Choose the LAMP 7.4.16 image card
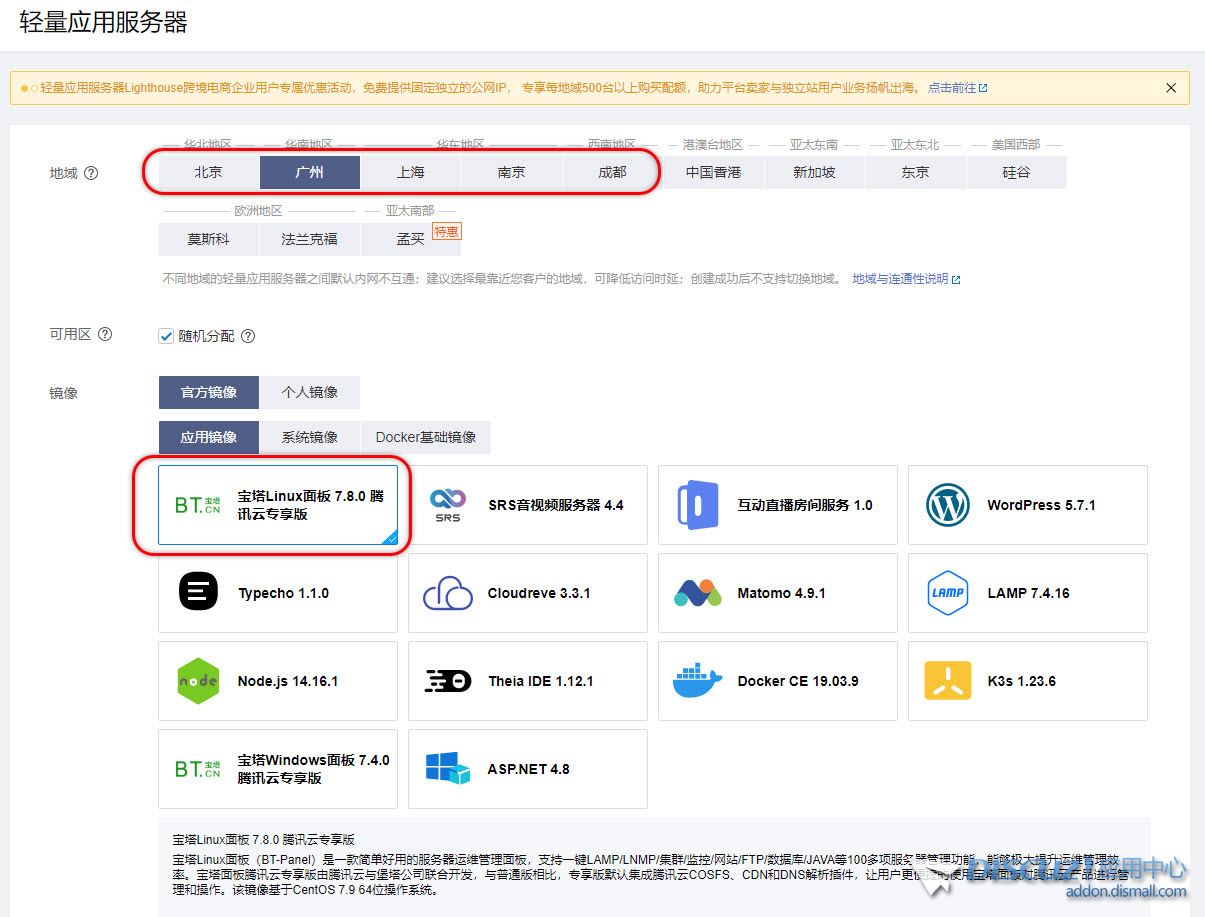Image resolution: width=1205 pixels, height=917 pixels. tap(1028, 593)
